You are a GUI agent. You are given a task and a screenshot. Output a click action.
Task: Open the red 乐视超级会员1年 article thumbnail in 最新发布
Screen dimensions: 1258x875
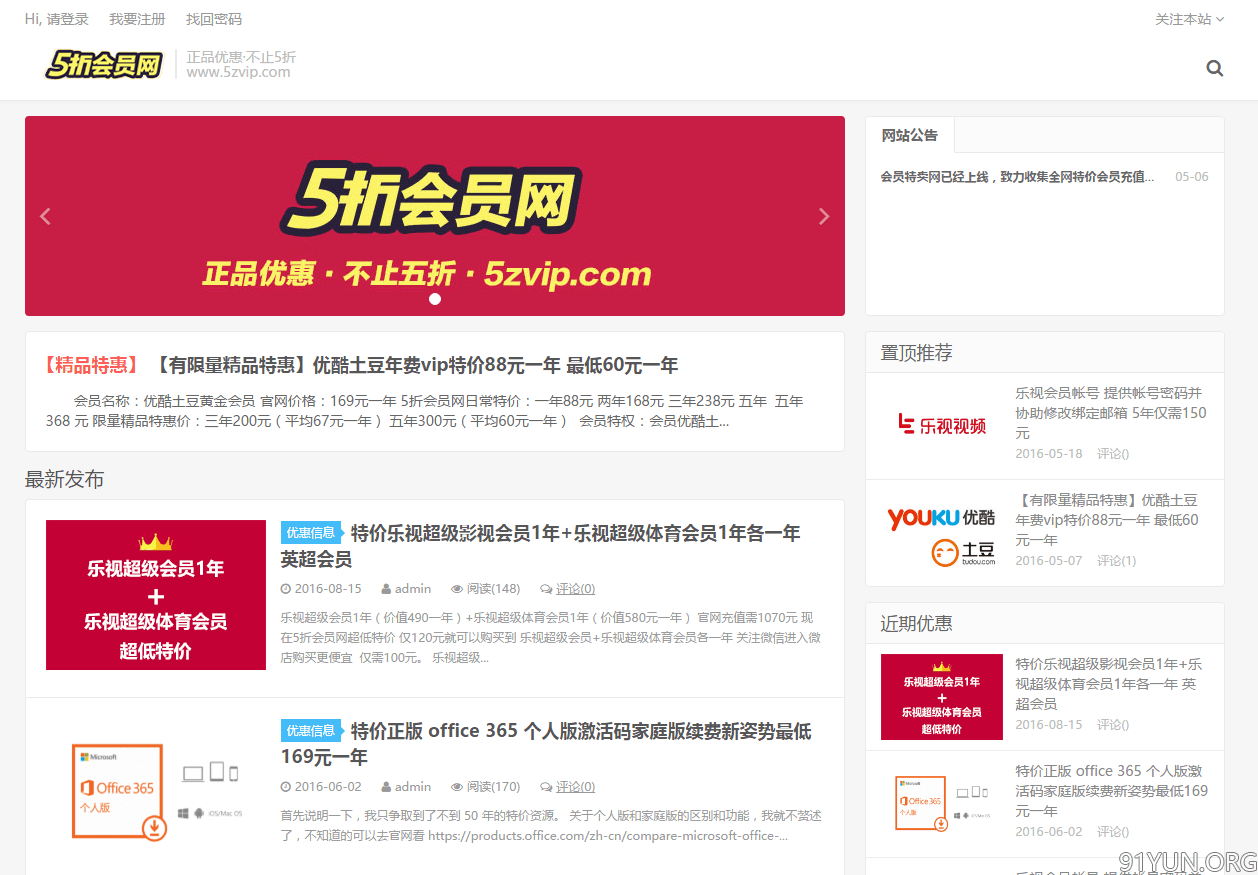tap(156, 595)
